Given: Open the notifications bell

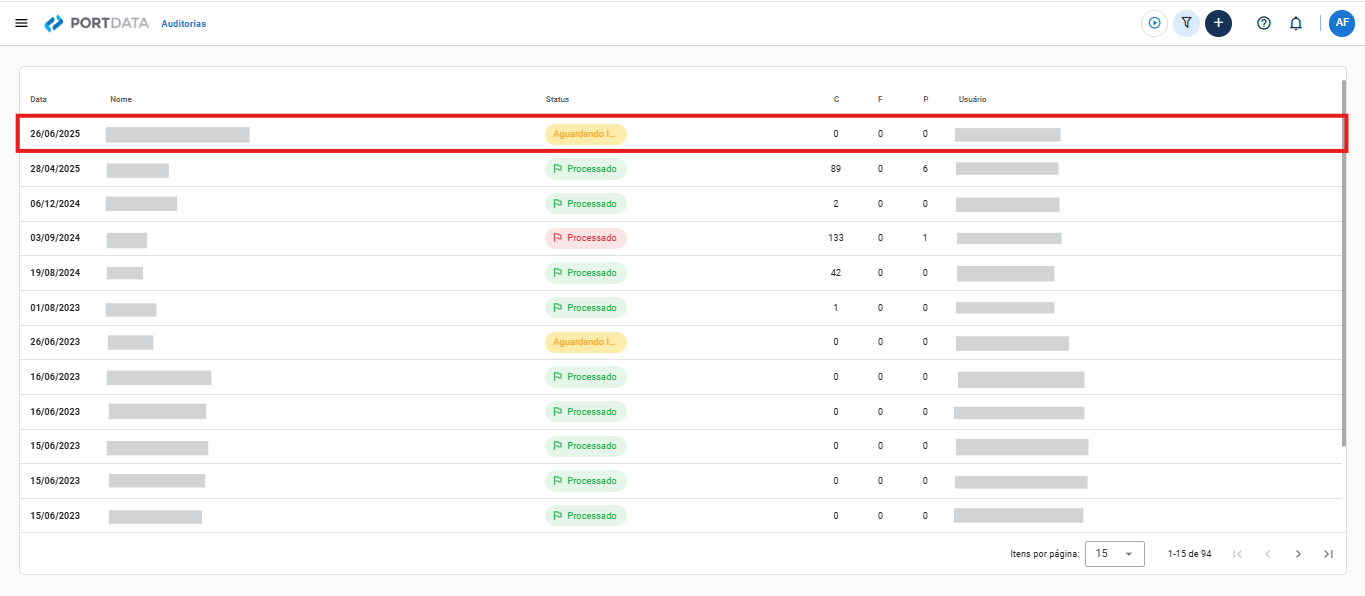Looking at the screenshot, I should tap(1296, 23).
